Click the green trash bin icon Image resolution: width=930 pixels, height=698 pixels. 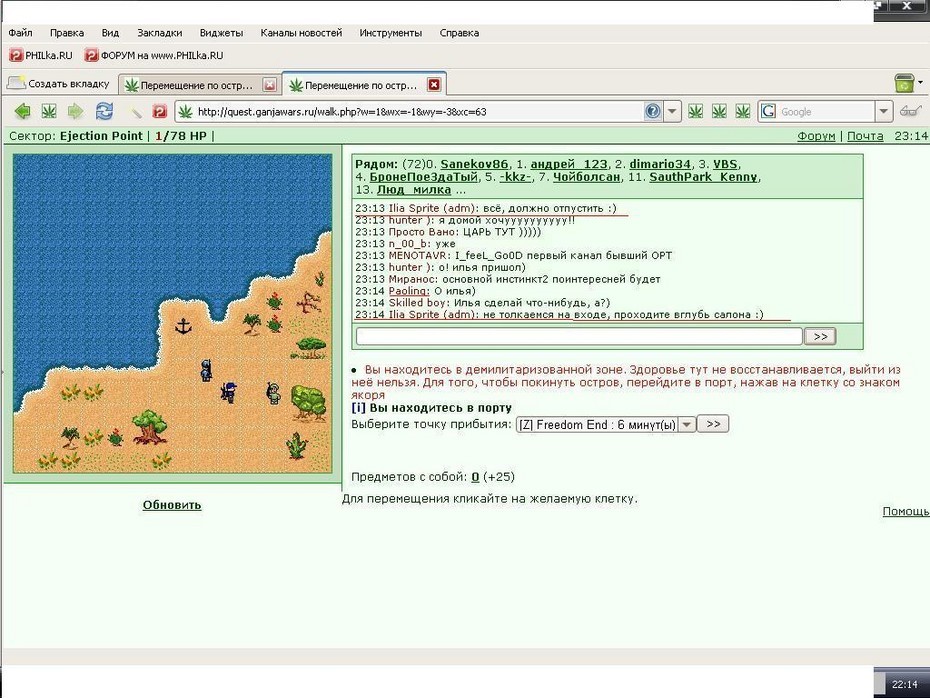pos(904,83)
